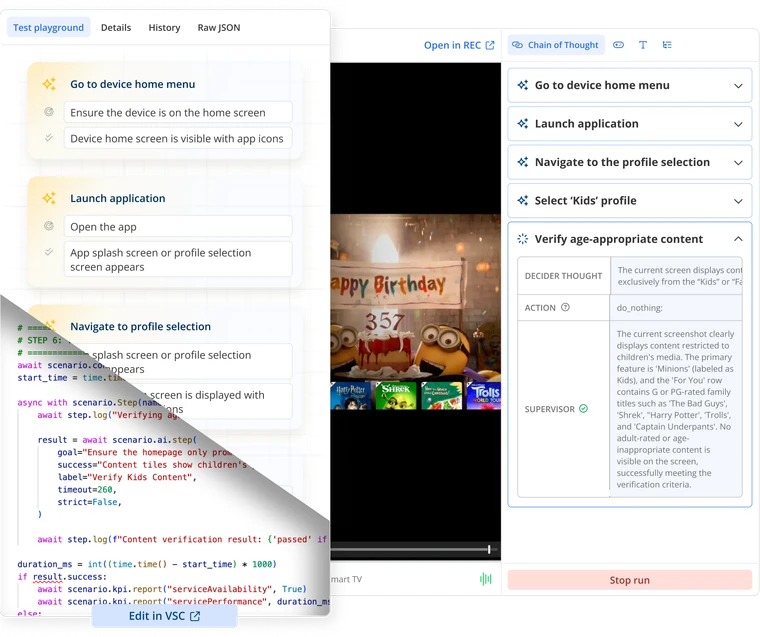The image size is (760, 637).
Task: Click the help icon next to ACTION
Action: (x=565, y=307)
